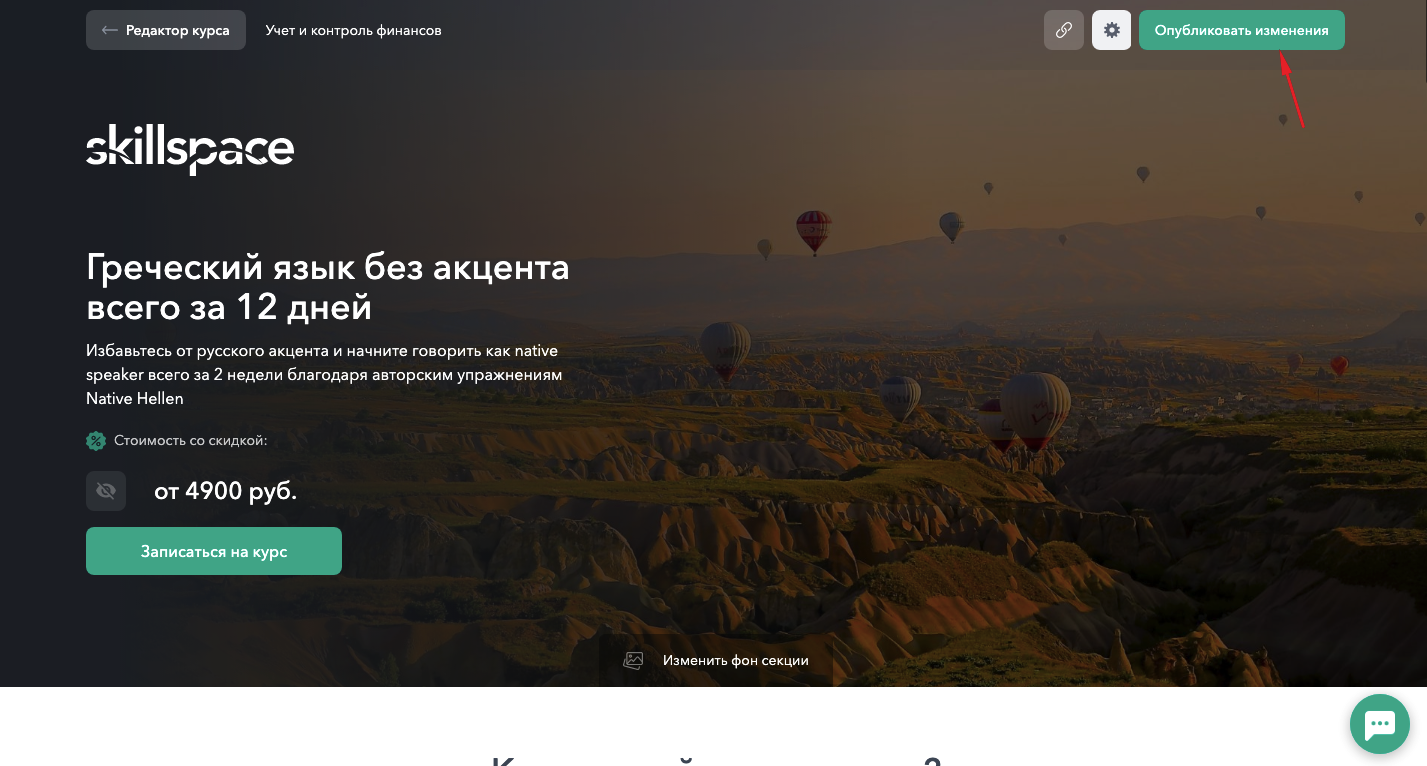Click the image icon beside Изменить фон секции
Screen dimensions: 1427x766
click(633, 660)
